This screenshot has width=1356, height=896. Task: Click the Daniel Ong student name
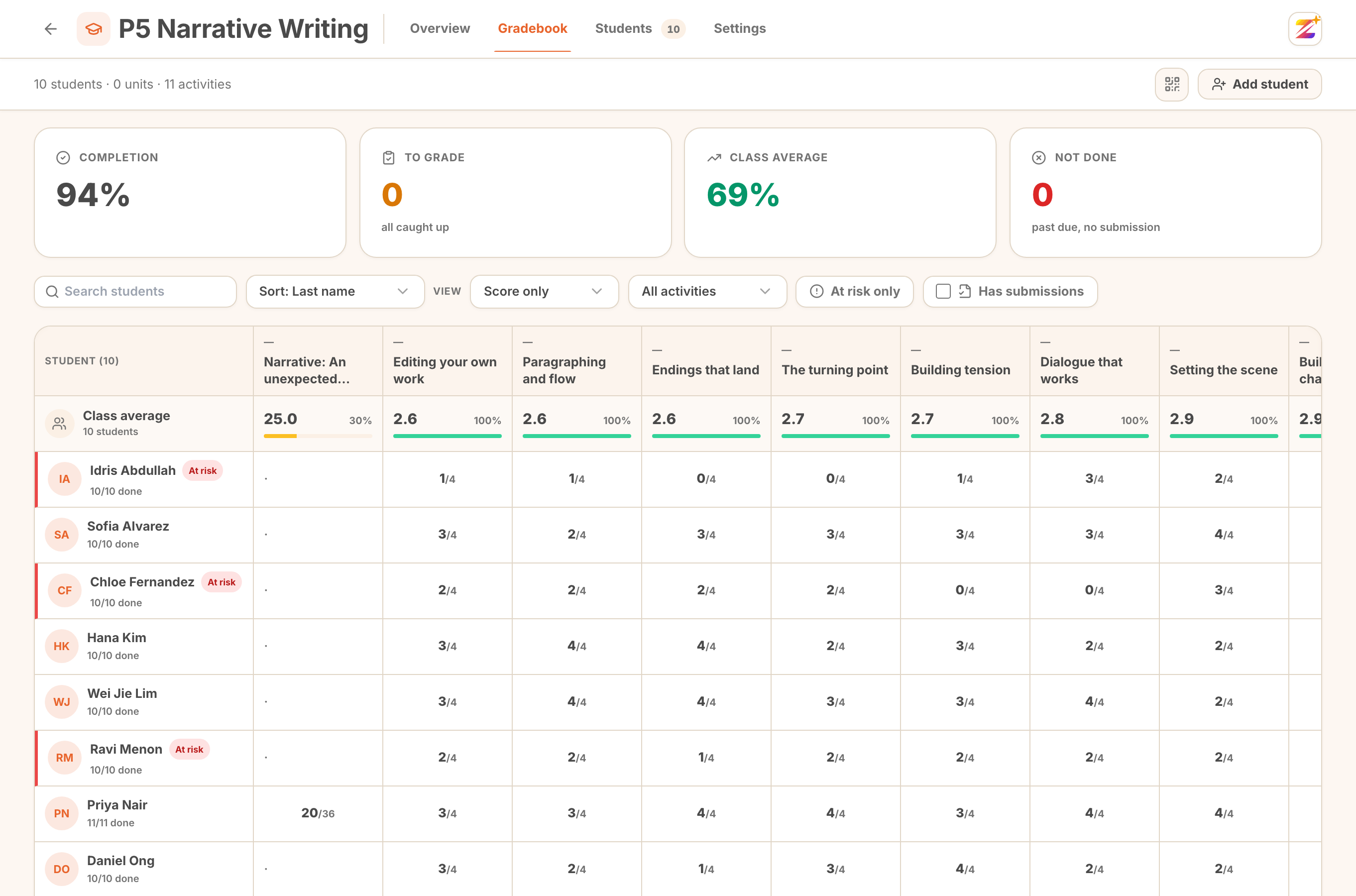pyautogui.click(x=120, y=861)
